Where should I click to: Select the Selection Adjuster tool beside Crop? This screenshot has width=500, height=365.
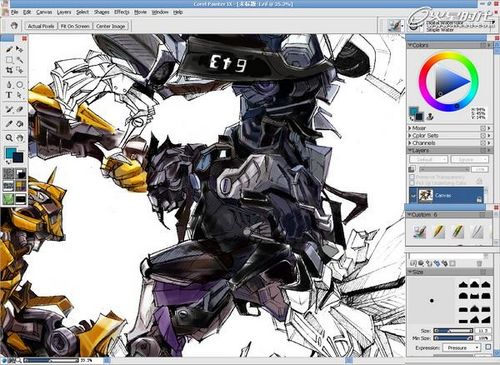(x=20, y=70)
